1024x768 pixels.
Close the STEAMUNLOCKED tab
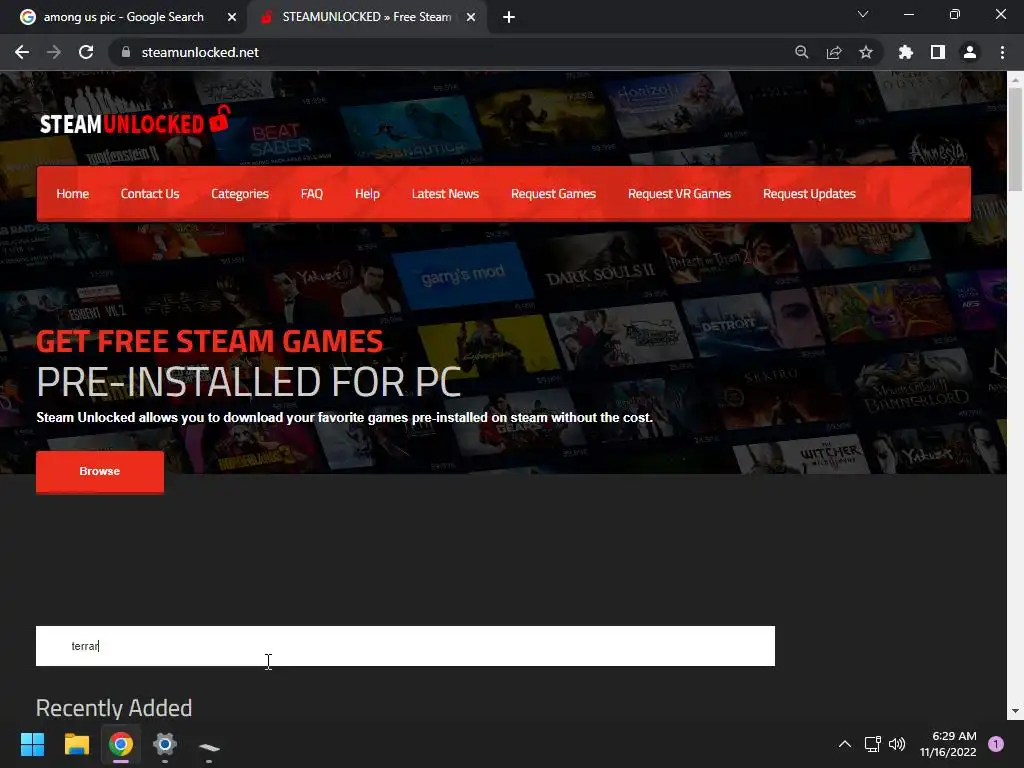click(471, 17)
